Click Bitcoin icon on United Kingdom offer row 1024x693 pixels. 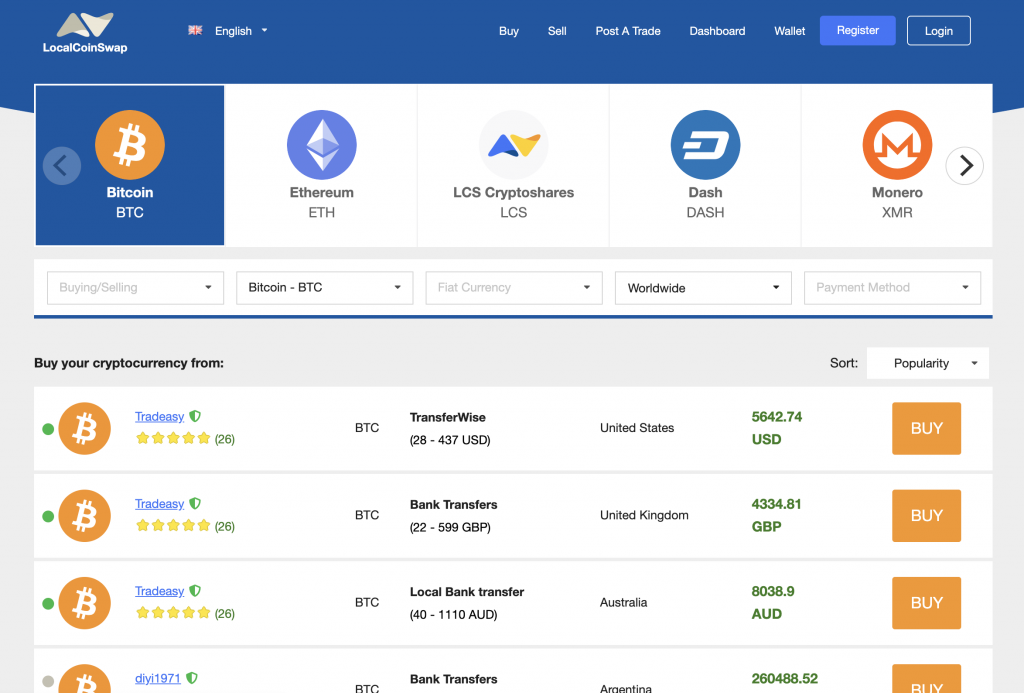84,516
